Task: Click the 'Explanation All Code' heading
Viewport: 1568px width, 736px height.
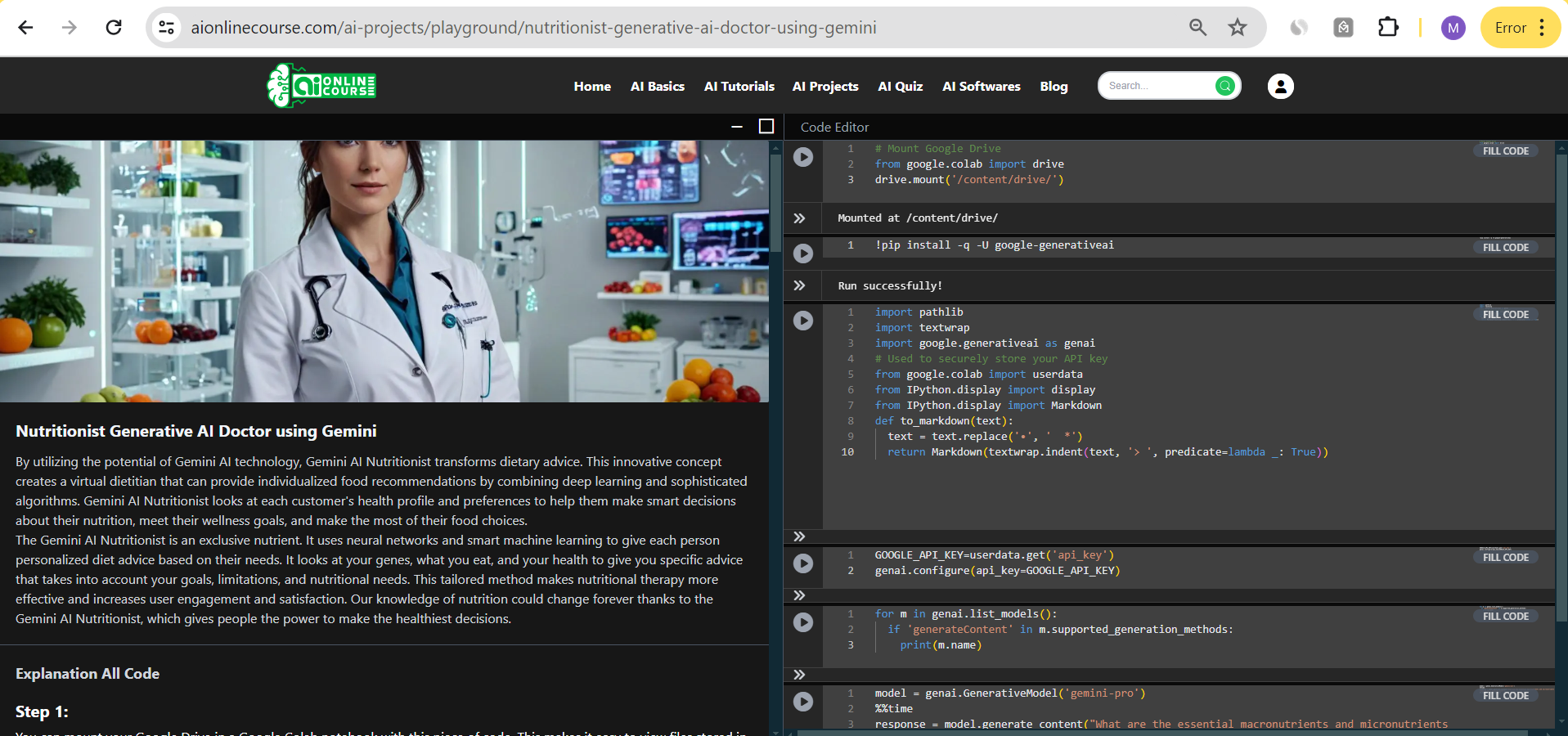Action: point(88,674)
